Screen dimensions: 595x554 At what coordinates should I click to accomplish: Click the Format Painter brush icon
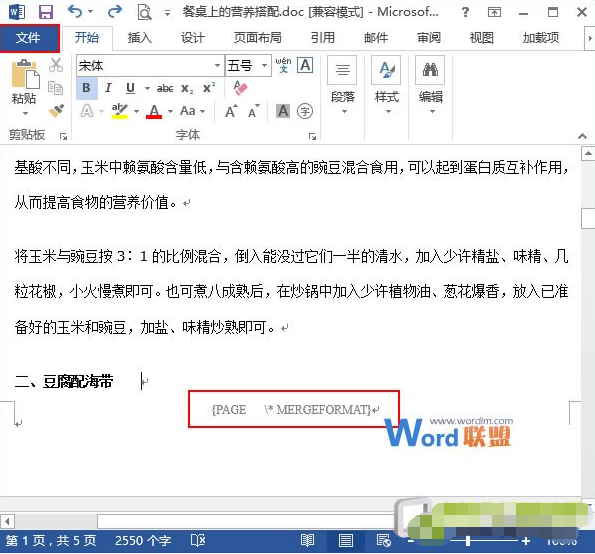56,111
